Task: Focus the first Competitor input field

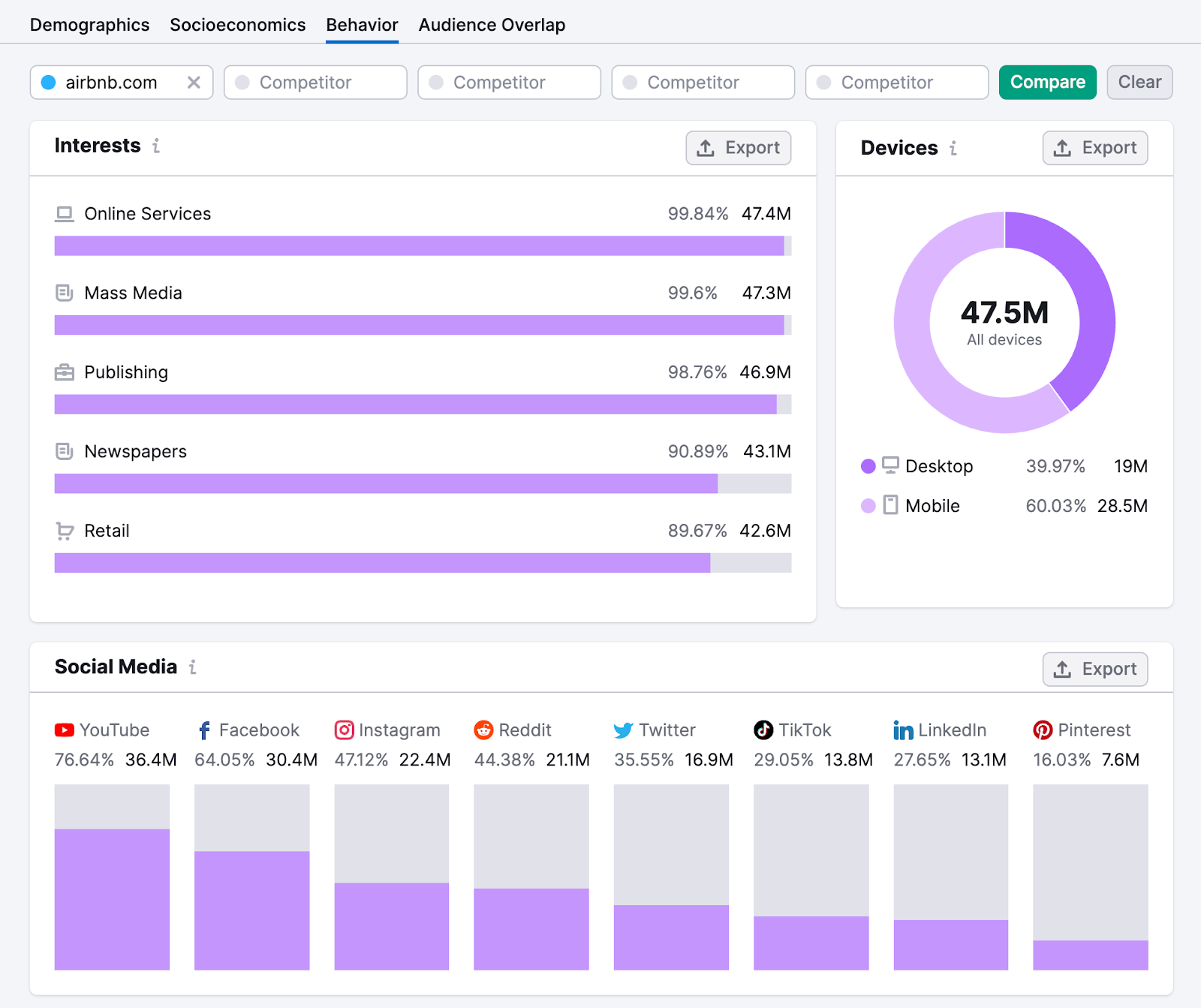Action: tap(315, 83)
